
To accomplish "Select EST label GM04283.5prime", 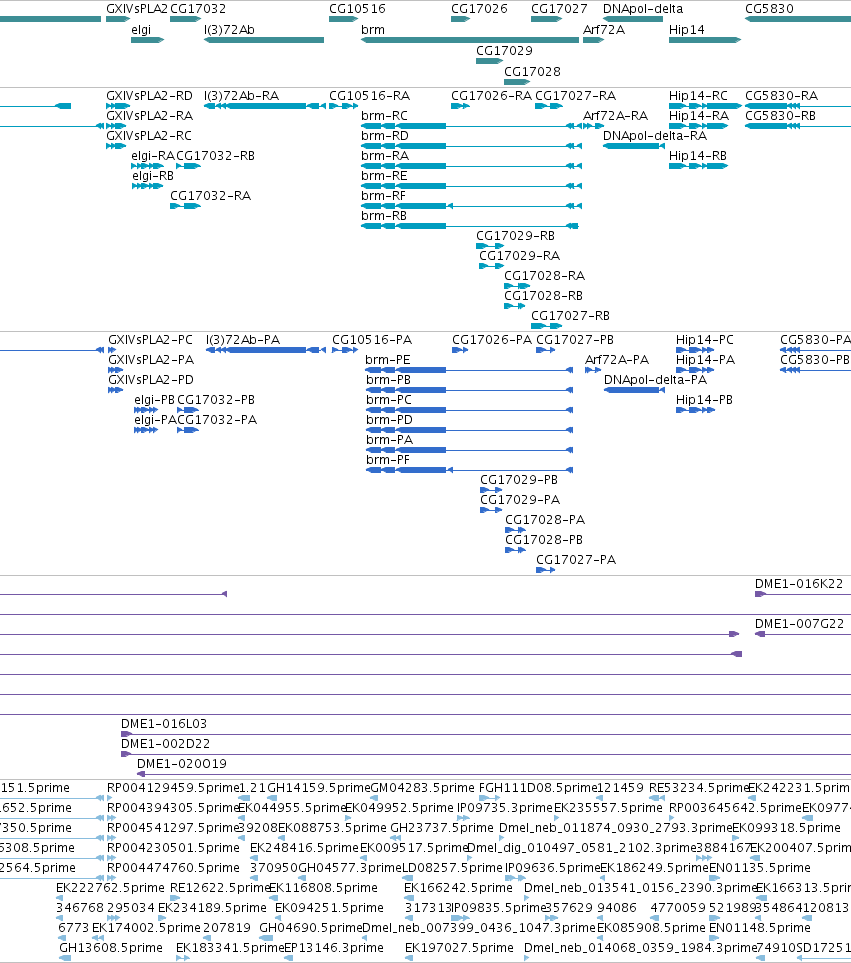I will click(x=422, y=787).
